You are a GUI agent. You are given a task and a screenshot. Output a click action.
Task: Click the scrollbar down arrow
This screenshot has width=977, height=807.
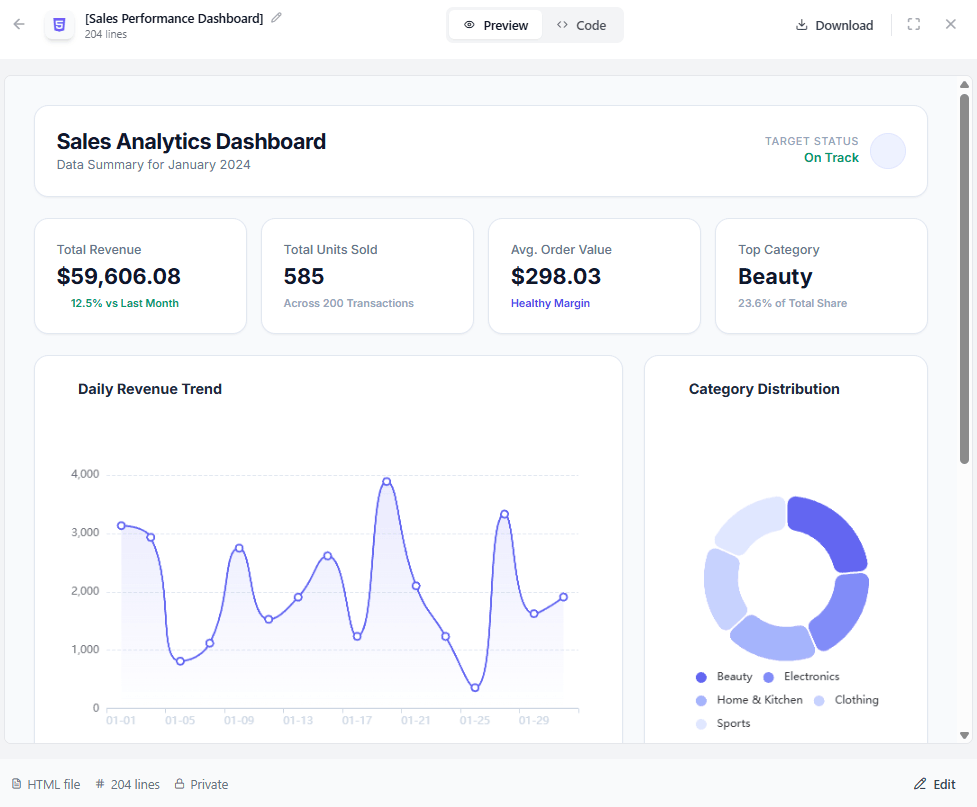[x=964, y=735]
